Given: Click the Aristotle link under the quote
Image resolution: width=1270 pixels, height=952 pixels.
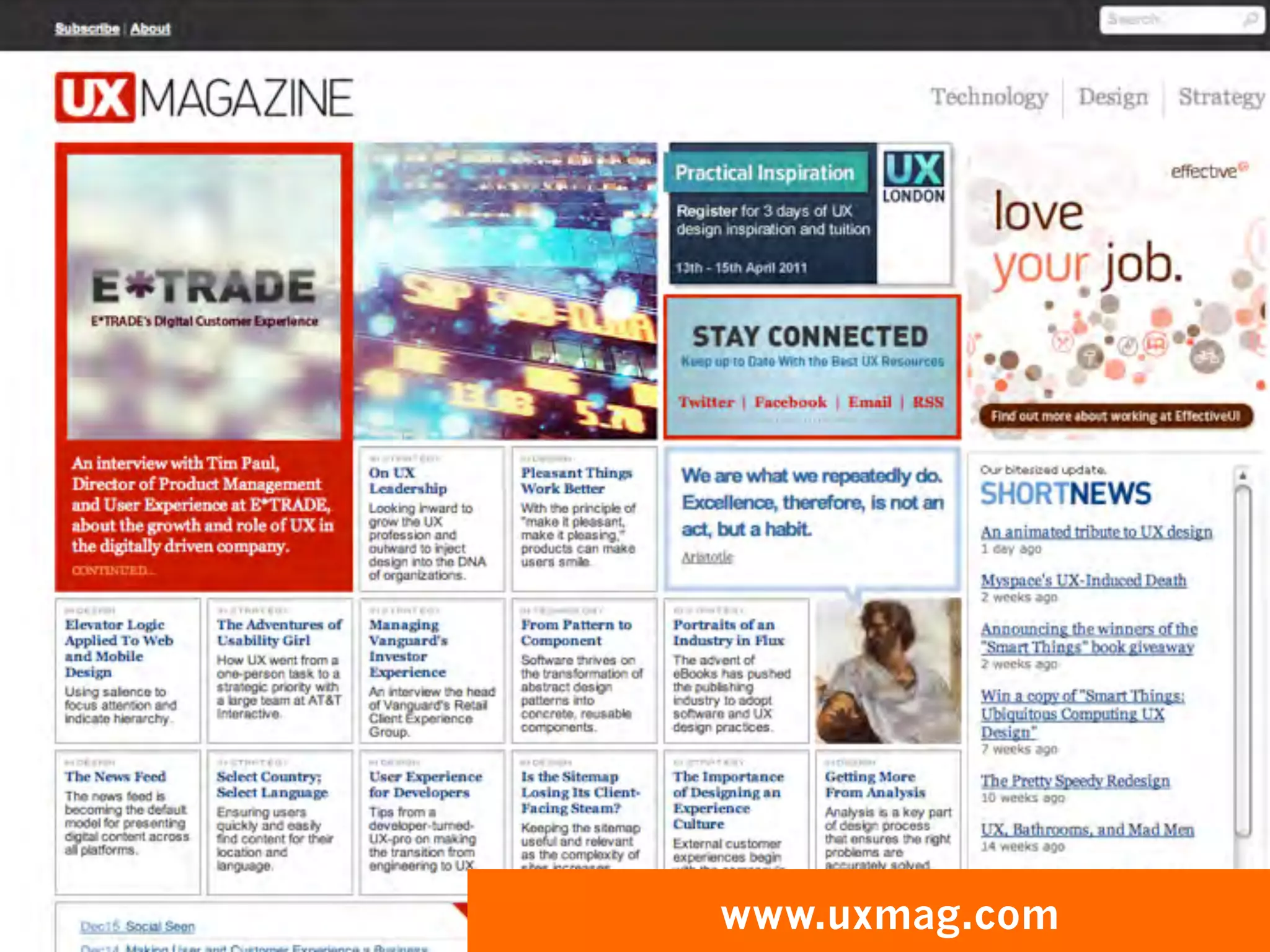Looking at the screenshot, I should [x=707, y=557].
